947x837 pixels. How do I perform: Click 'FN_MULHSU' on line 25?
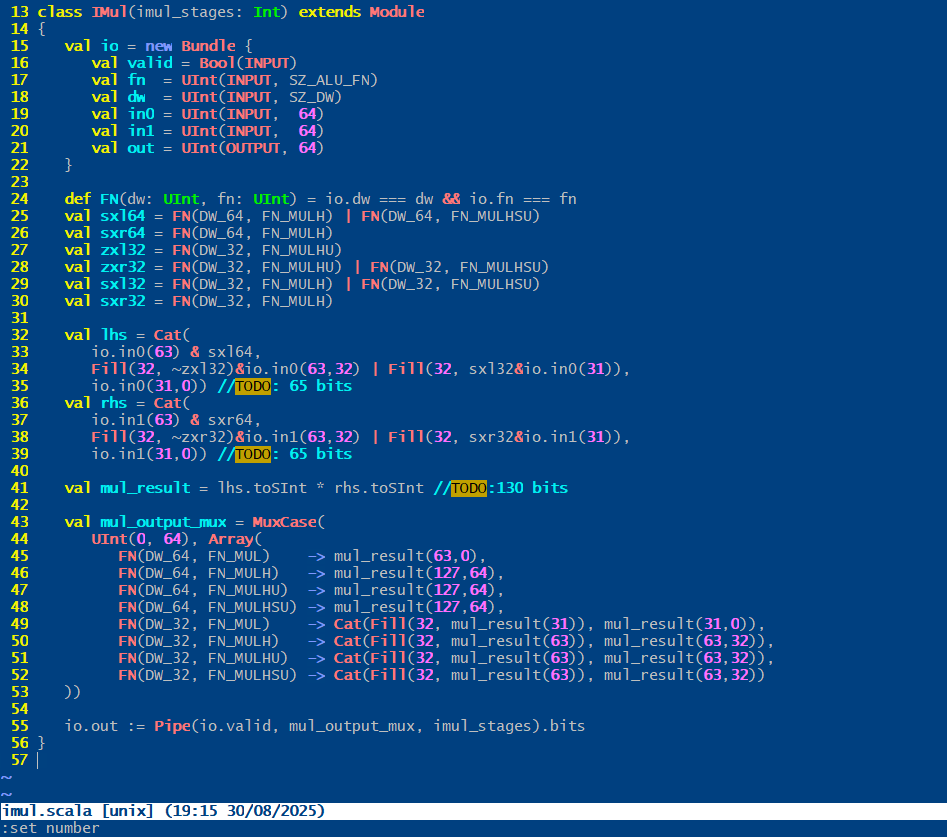point(492,216)
